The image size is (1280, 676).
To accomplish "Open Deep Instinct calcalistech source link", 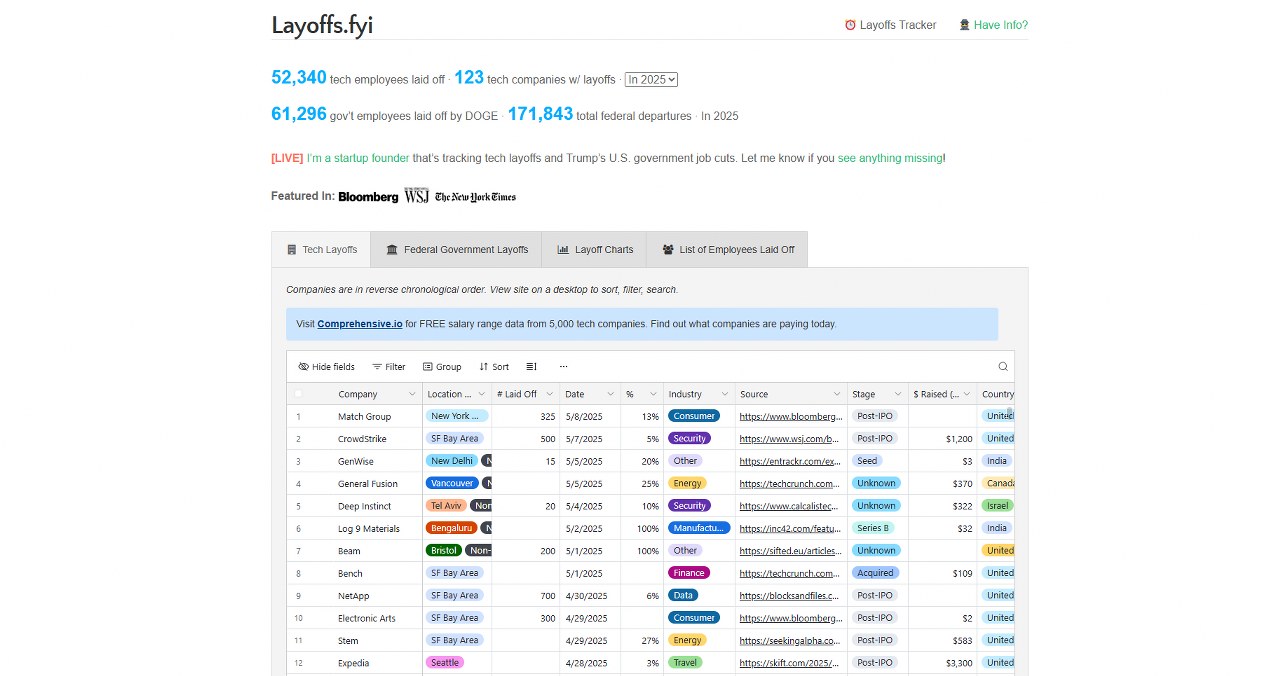I will point(790,506).
